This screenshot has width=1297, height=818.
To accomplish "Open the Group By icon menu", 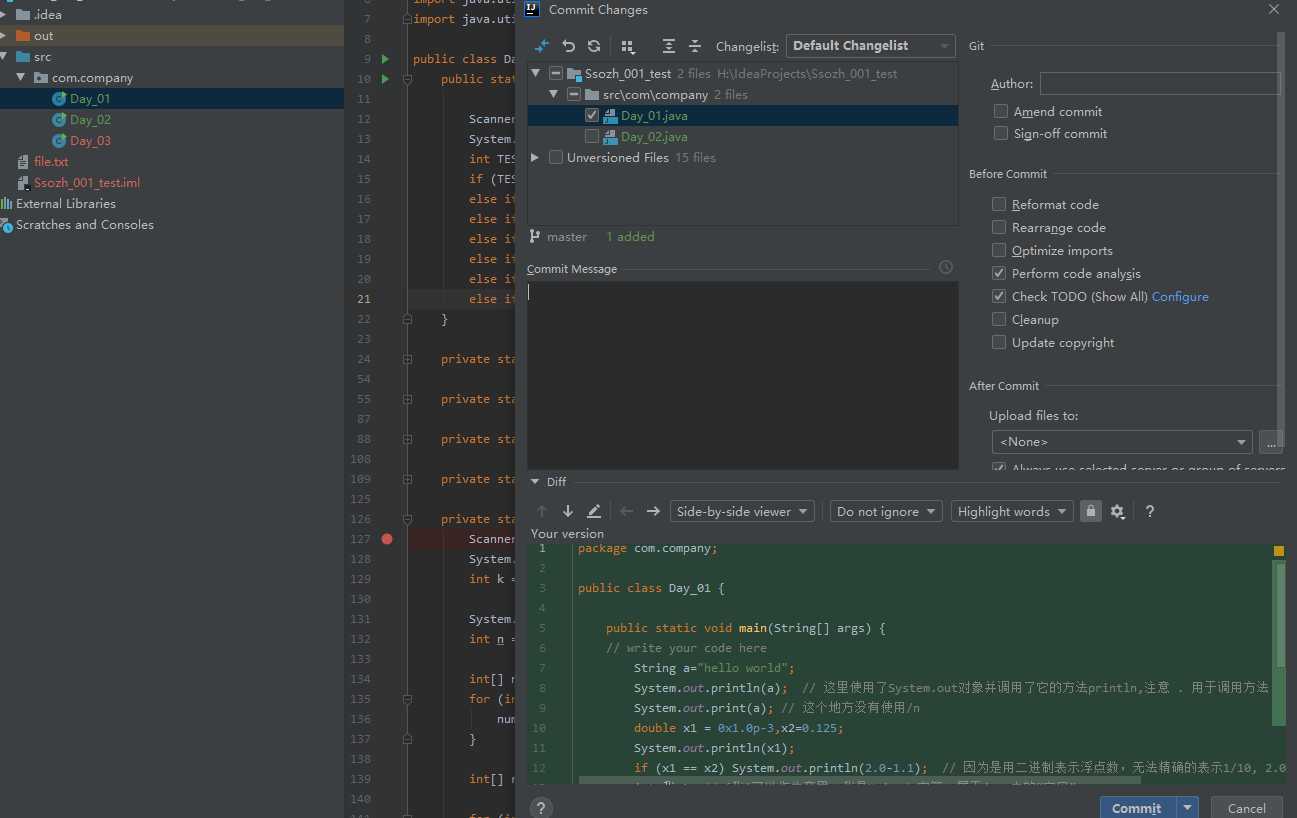I will pyautogui.click(x=628, y=46).
